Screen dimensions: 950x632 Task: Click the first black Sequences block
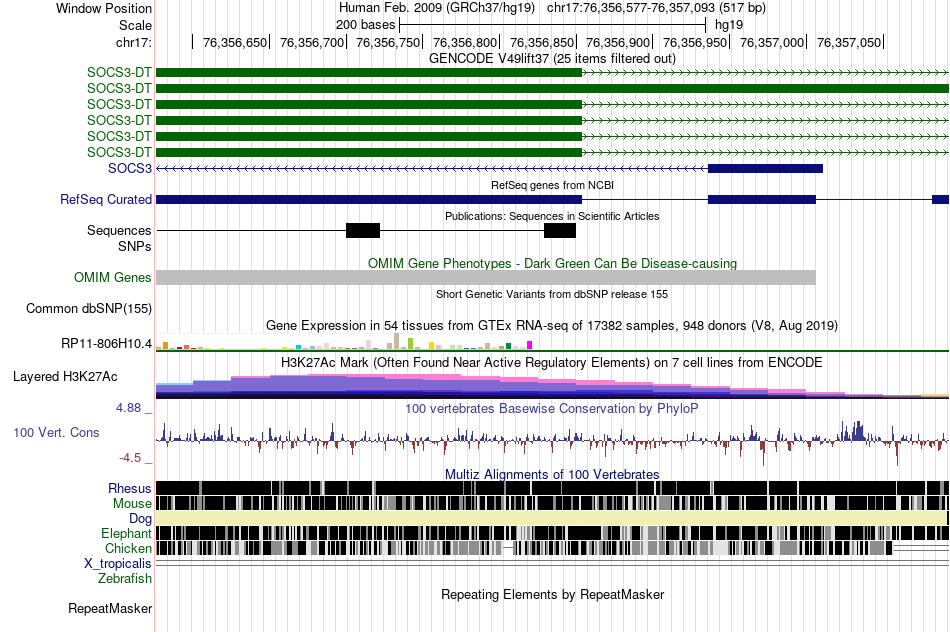pos(363,230)
